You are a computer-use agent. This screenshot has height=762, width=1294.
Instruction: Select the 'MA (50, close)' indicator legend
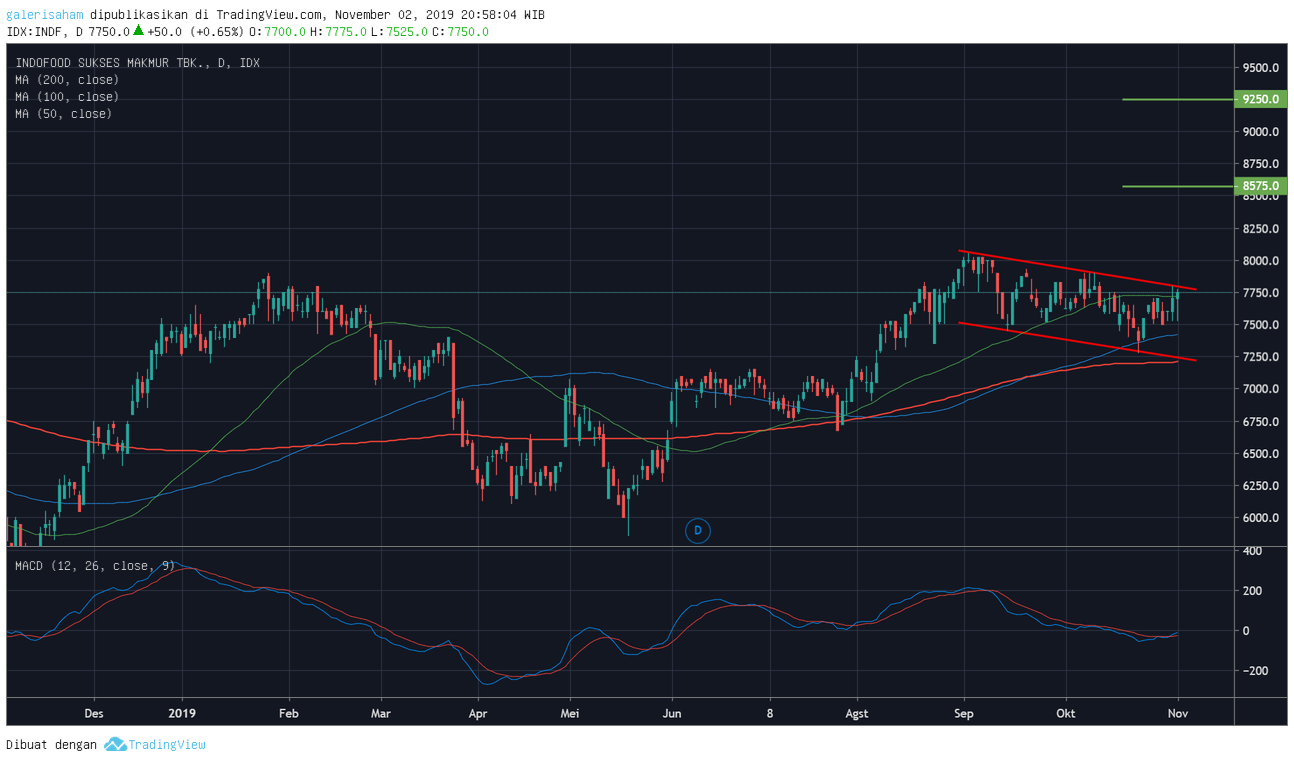pyautogui.click(x=63, y=114)
